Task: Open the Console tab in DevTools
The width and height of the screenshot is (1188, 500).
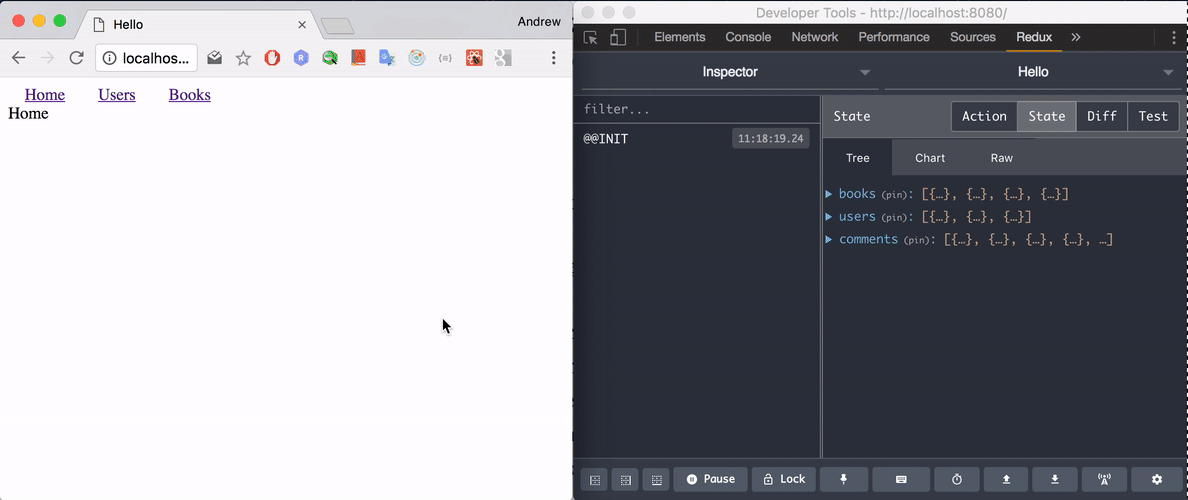Action: pos(748,37)
